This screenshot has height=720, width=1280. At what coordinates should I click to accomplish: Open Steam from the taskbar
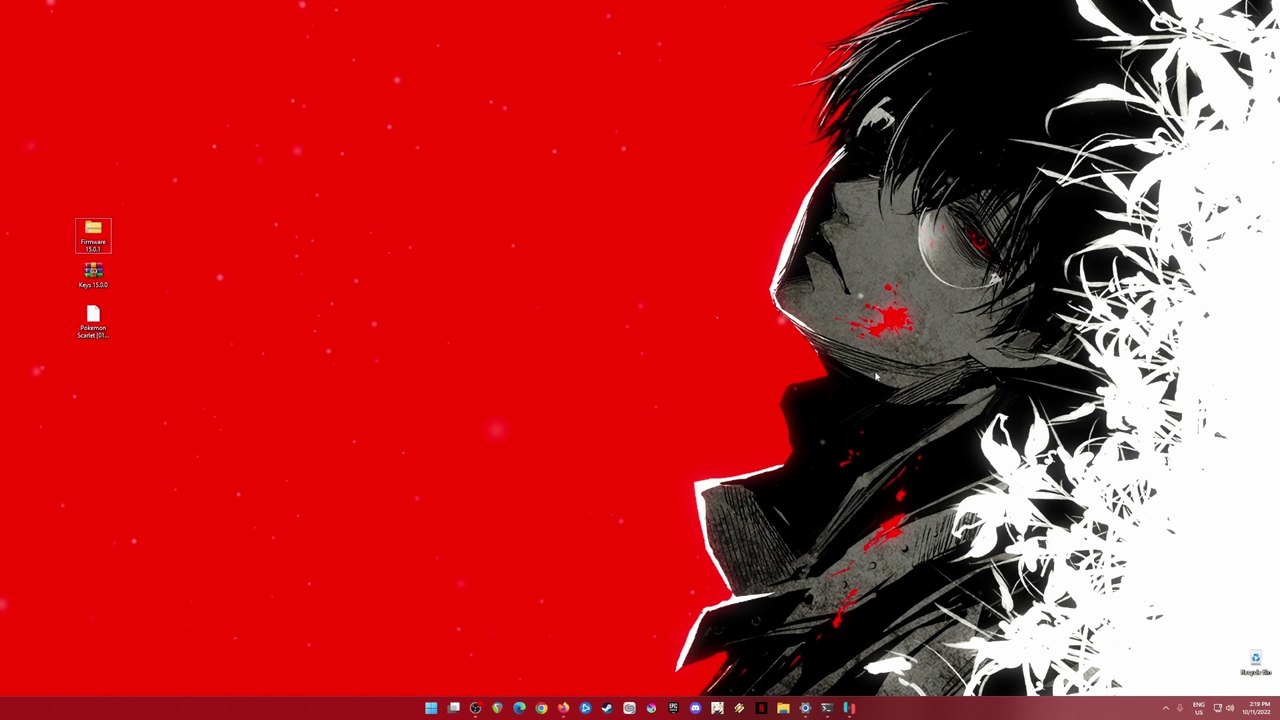click(607, 708)
